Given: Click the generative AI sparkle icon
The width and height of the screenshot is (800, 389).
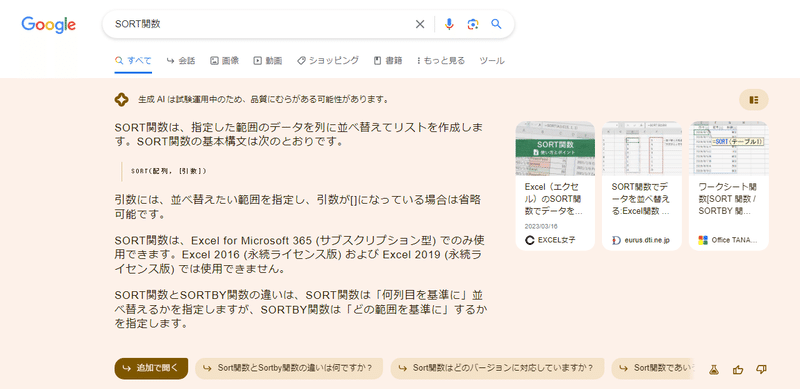Looking at the screenshot, I should coord(121,100).
